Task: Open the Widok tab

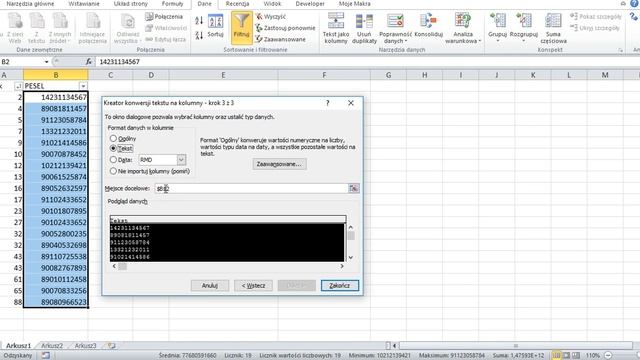Action: click(272, 4)
